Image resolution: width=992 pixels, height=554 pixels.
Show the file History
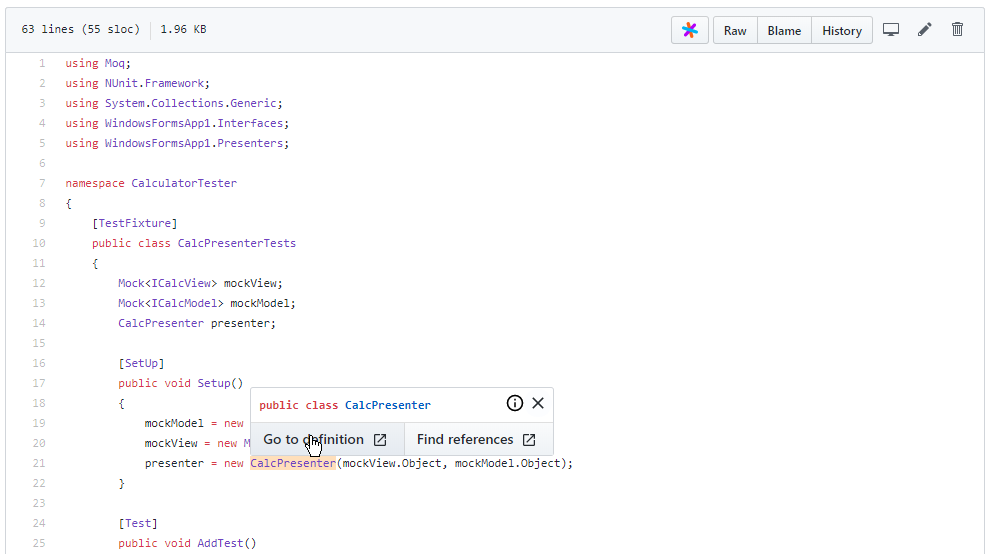pyautogui.click(x=841, y=31)
